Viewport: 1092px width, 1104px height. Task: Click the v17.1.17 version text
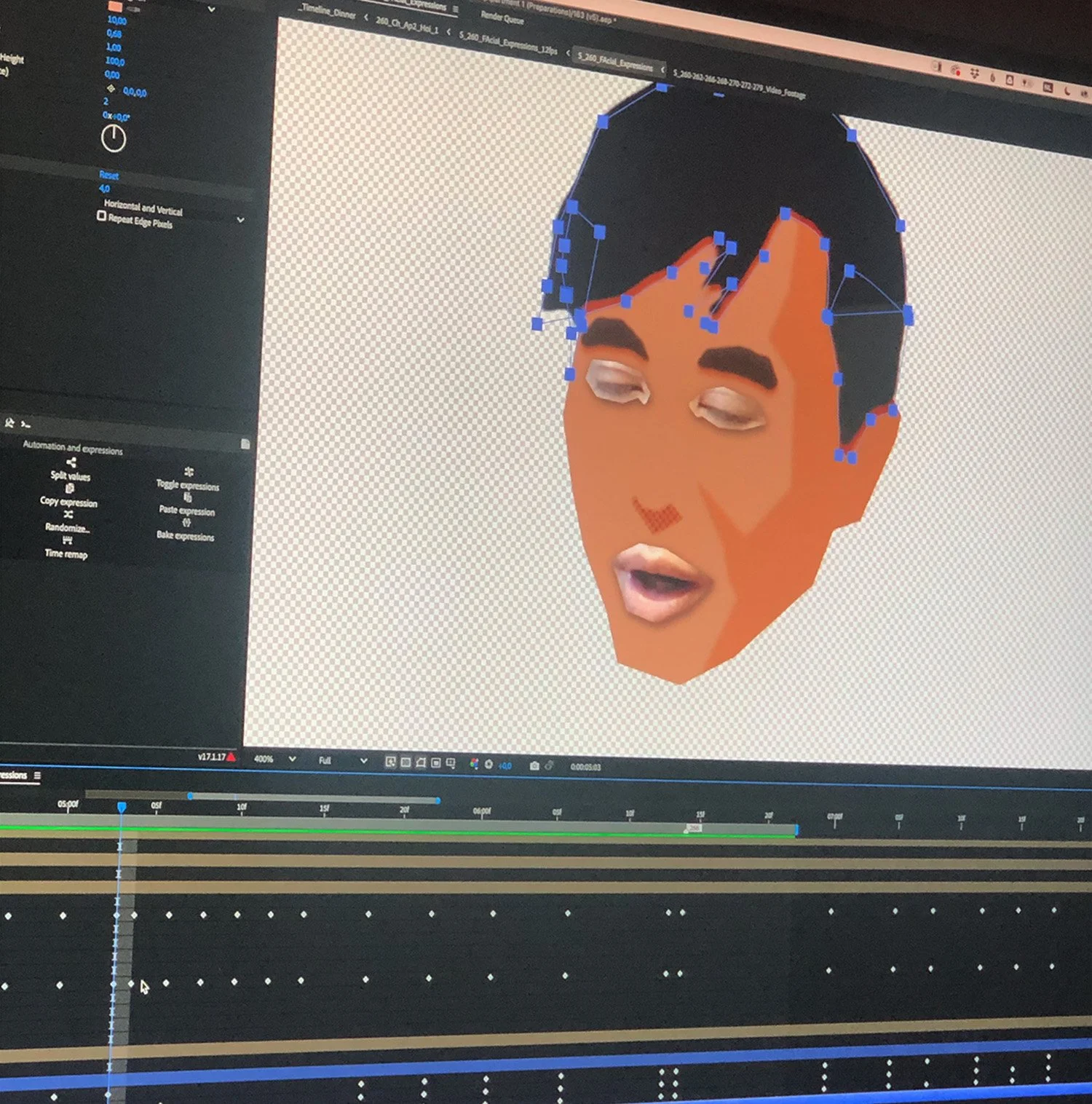click(x=211, y=757)
